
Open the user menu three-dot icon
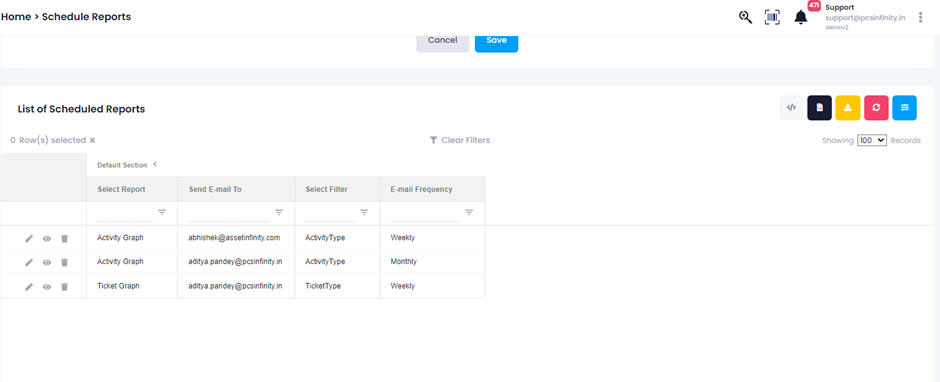click(921, 17)
